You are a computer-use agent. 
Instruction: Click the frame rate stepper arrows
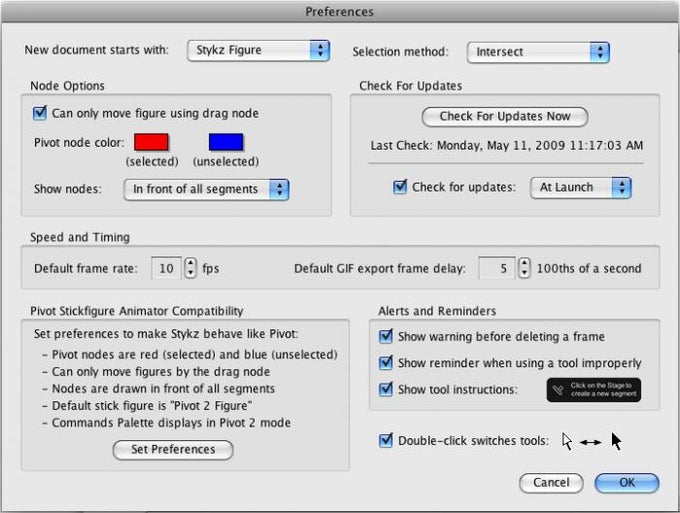(190, 268)
